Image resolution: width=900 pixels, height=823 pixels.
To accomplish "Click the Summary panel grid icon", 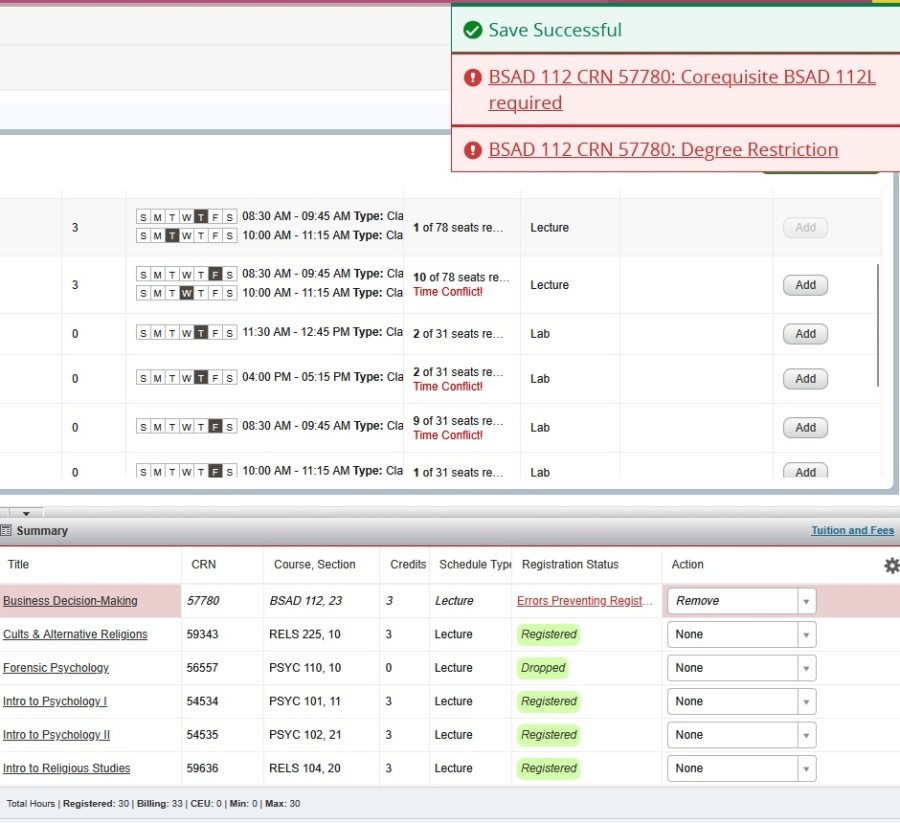I will pyautogui.click(x=7, y=531).
